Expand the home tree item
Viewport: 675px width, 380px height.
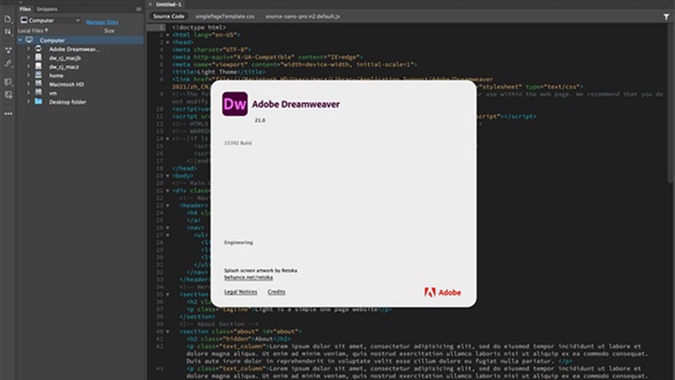(28, 75)
